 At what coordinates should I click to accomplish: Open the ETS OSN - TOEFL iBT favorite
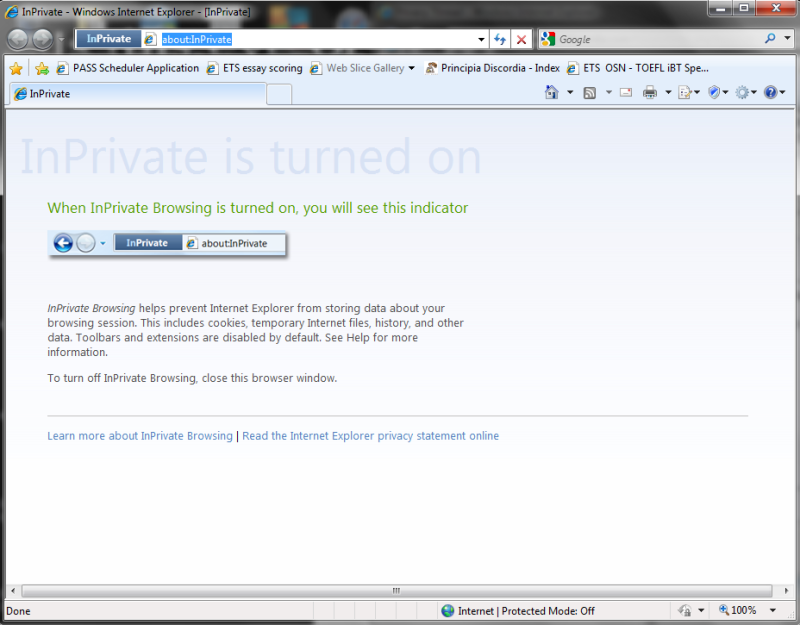[x=638, y=68]
